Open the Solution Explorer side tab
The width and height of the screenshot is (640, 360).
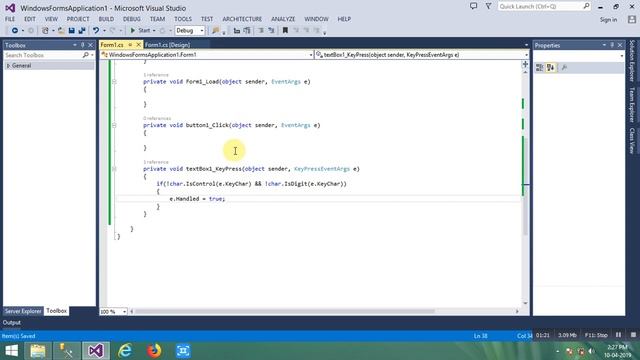pos(632,60)
